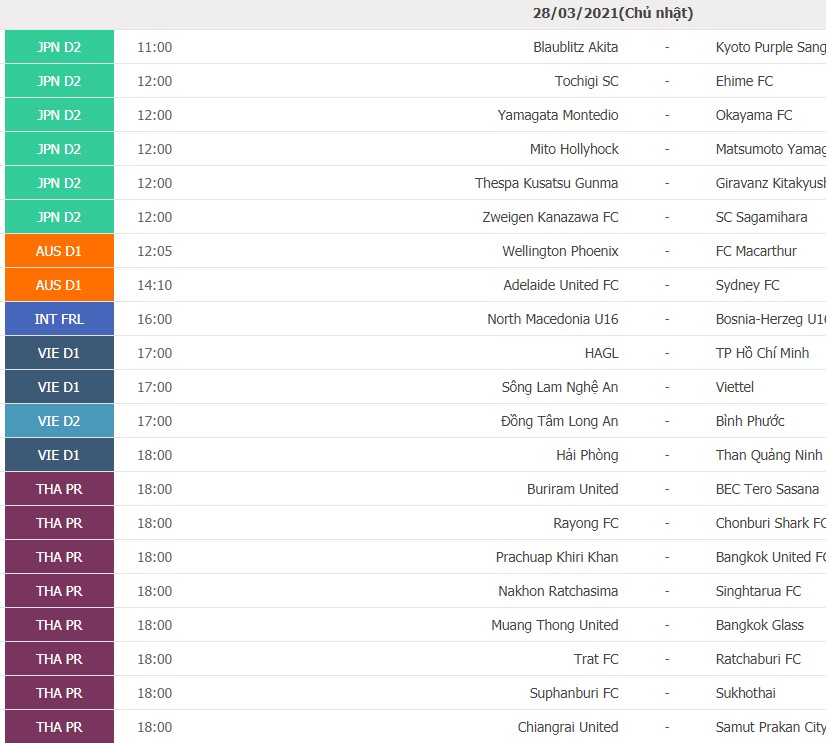Click Ratchaburi FC team name
829x743 pixels.
point(758,659)
